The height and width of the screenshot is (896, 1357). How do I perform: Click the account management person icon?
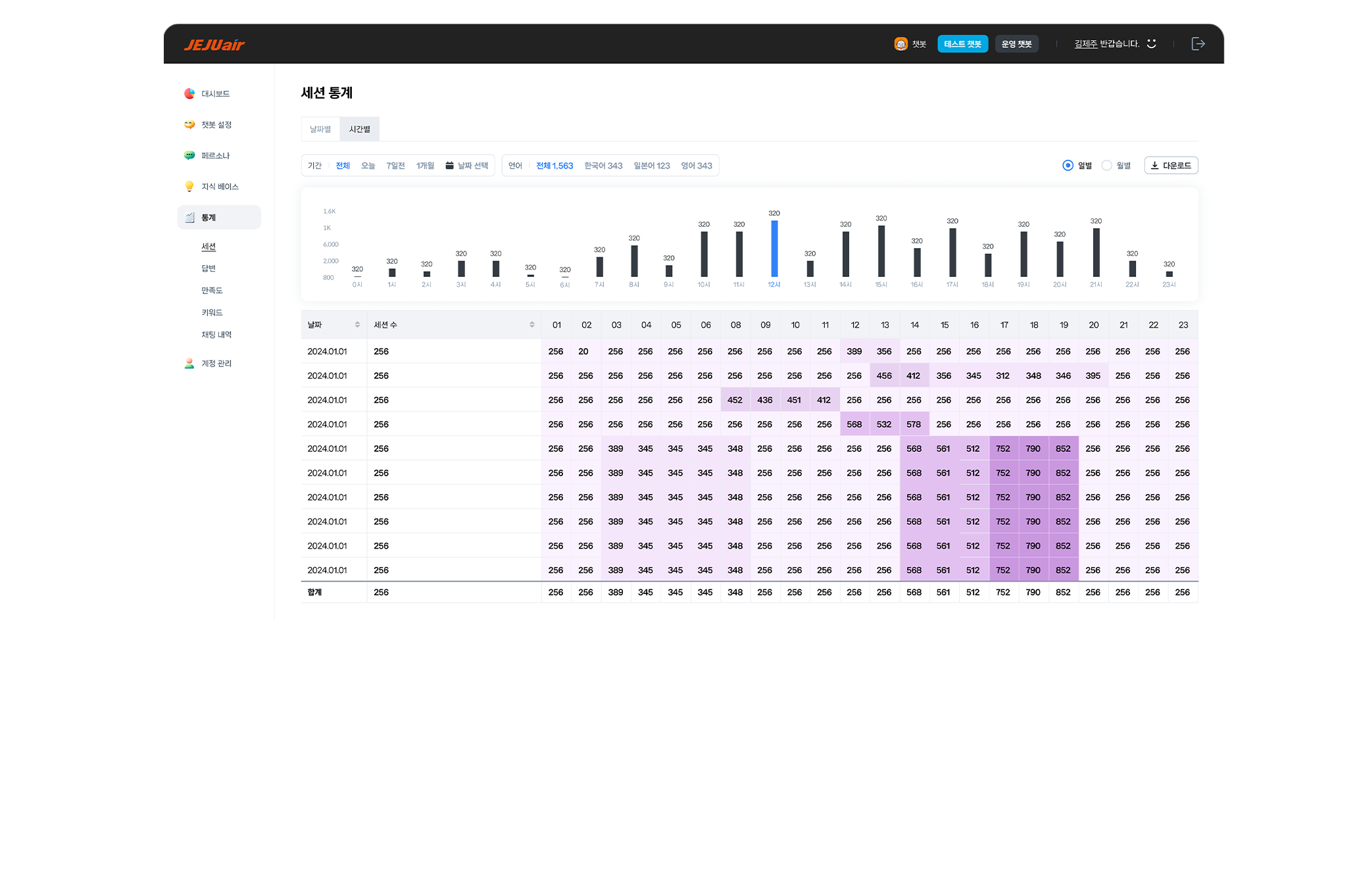point(189,363)
